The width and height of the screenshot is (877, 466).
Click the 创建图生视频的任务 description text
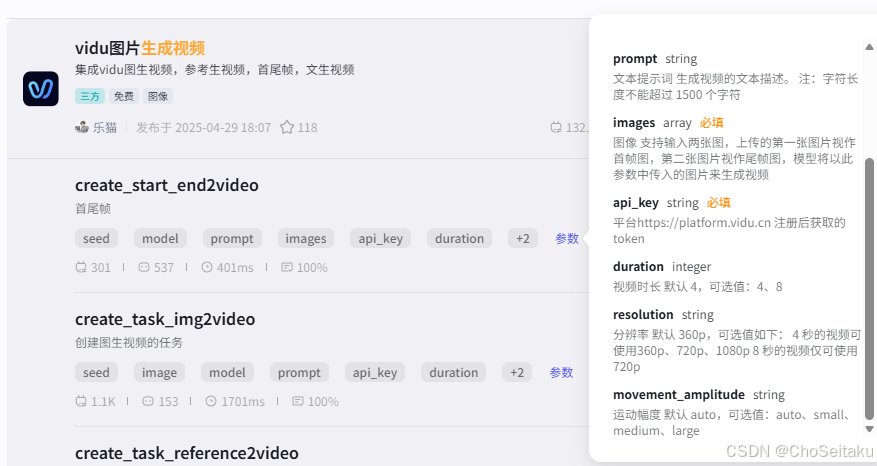tap(129, 342)
